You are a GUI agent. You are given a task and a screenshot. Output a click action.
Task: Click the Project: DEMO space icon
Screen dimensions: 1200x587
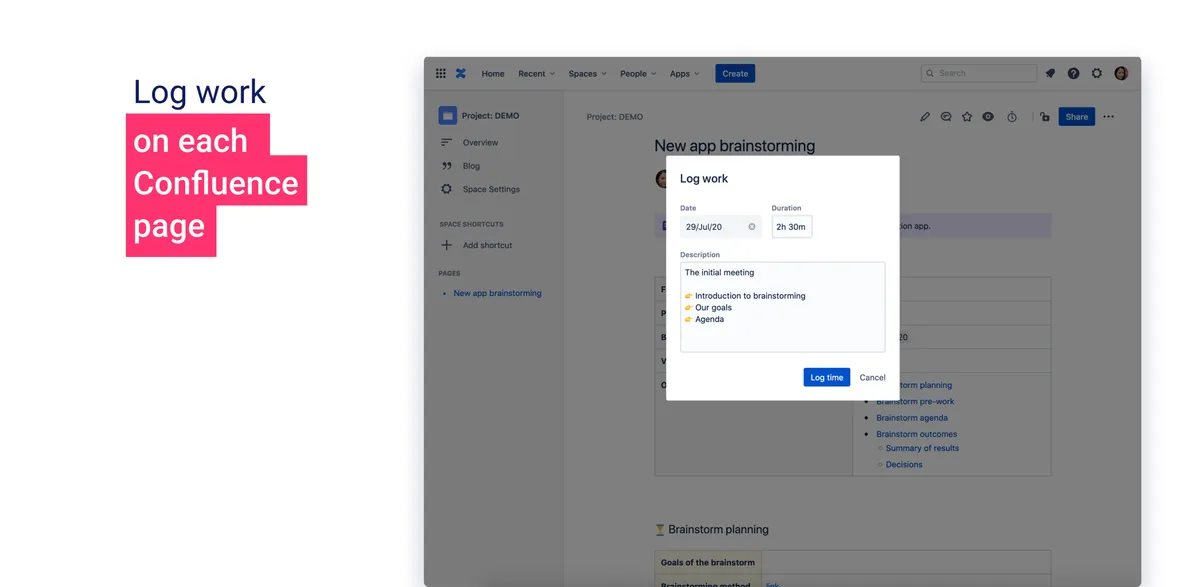447,115
